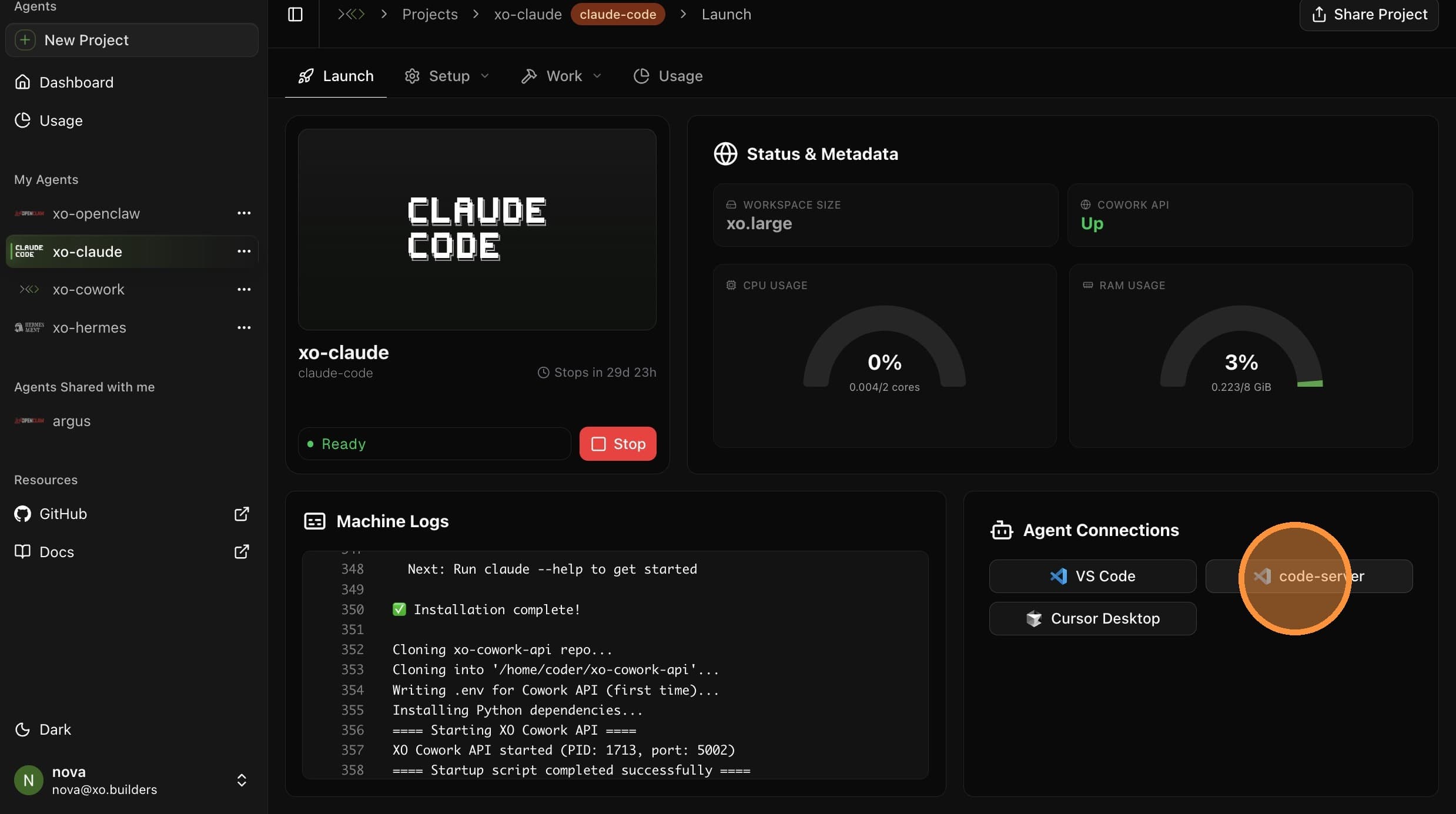Click nova@xo.builders email text
Viewport: 1456px width, 814px height.
105,790
